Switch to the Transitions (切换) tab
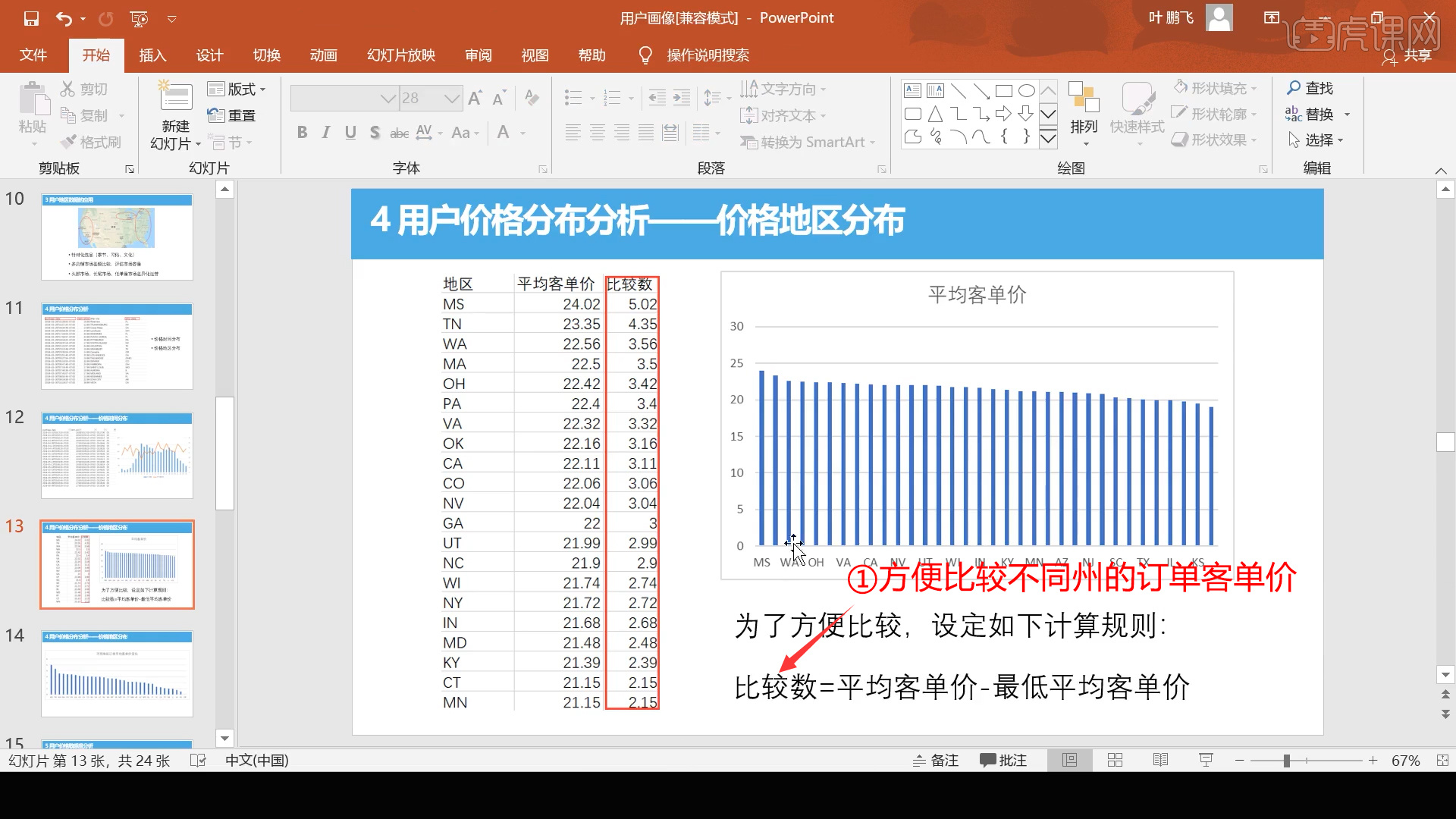The image size is (1456, 819). [x=266, y=55]
